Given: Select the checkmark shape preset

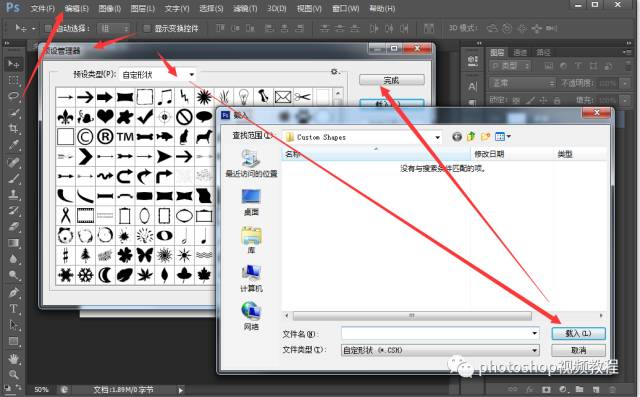Looking at the screenshot, I should (x=144, y=117).
